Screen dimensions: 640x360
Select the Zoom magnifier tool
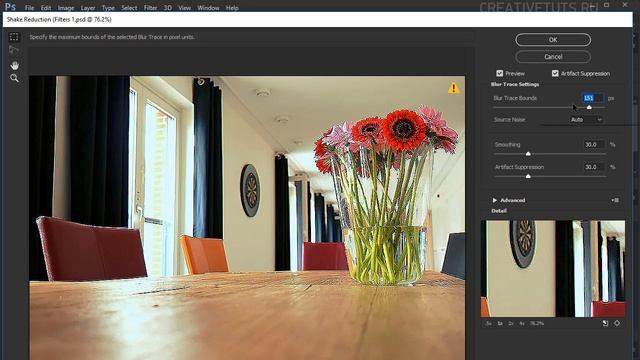click(14, 78)
